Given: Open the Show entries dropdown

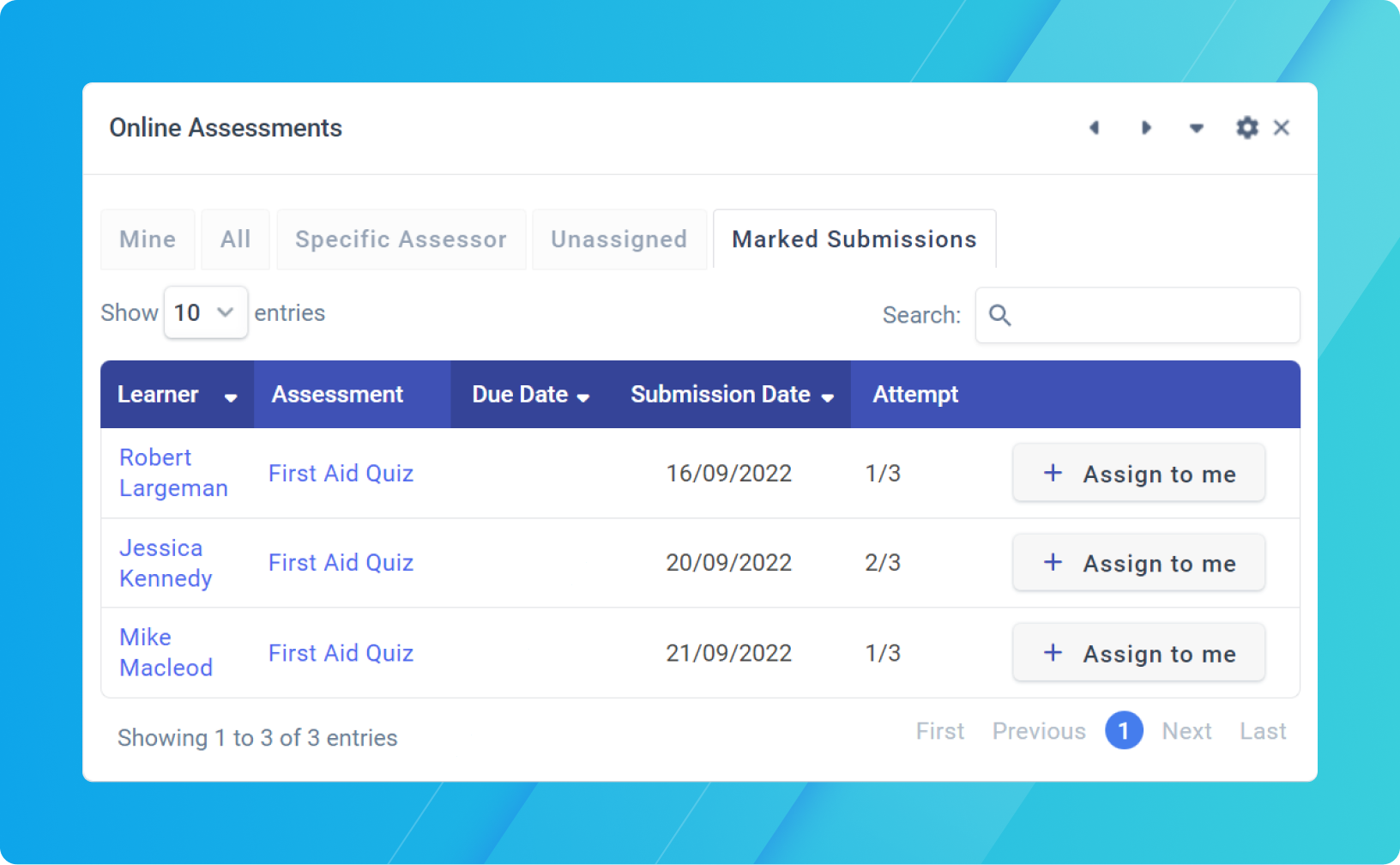Looking at the screenshot, I should tap(205, 312).
